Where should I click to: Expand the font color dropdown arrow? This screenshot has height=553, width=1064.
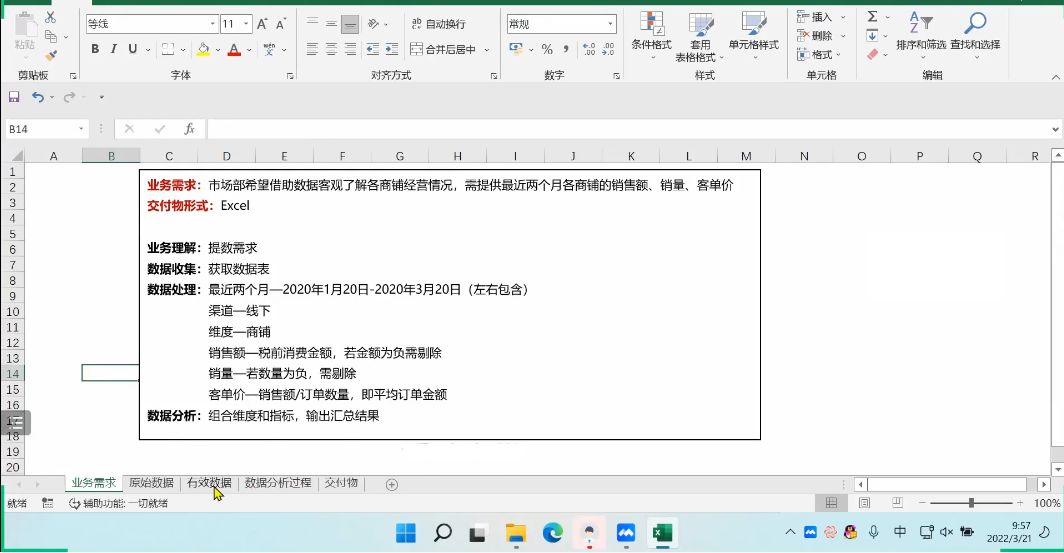(x=249, y=50)
